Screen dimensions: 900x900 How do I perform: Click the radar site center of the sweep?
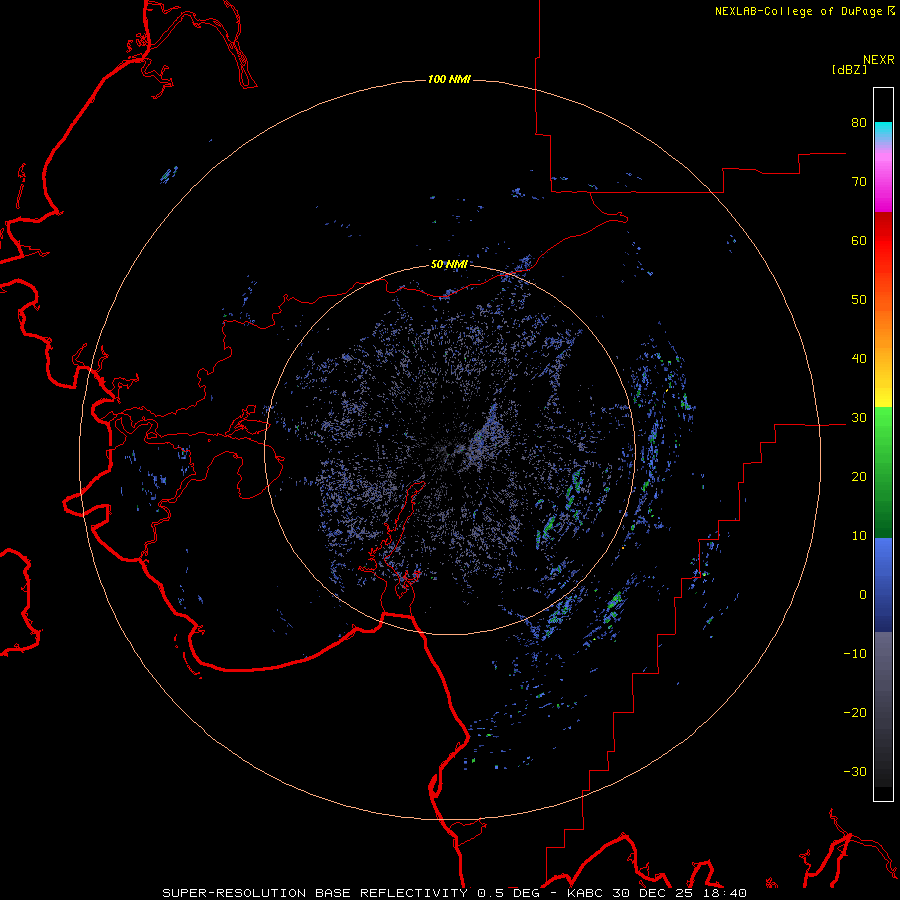pyautogui.click(x=450, y=449)
